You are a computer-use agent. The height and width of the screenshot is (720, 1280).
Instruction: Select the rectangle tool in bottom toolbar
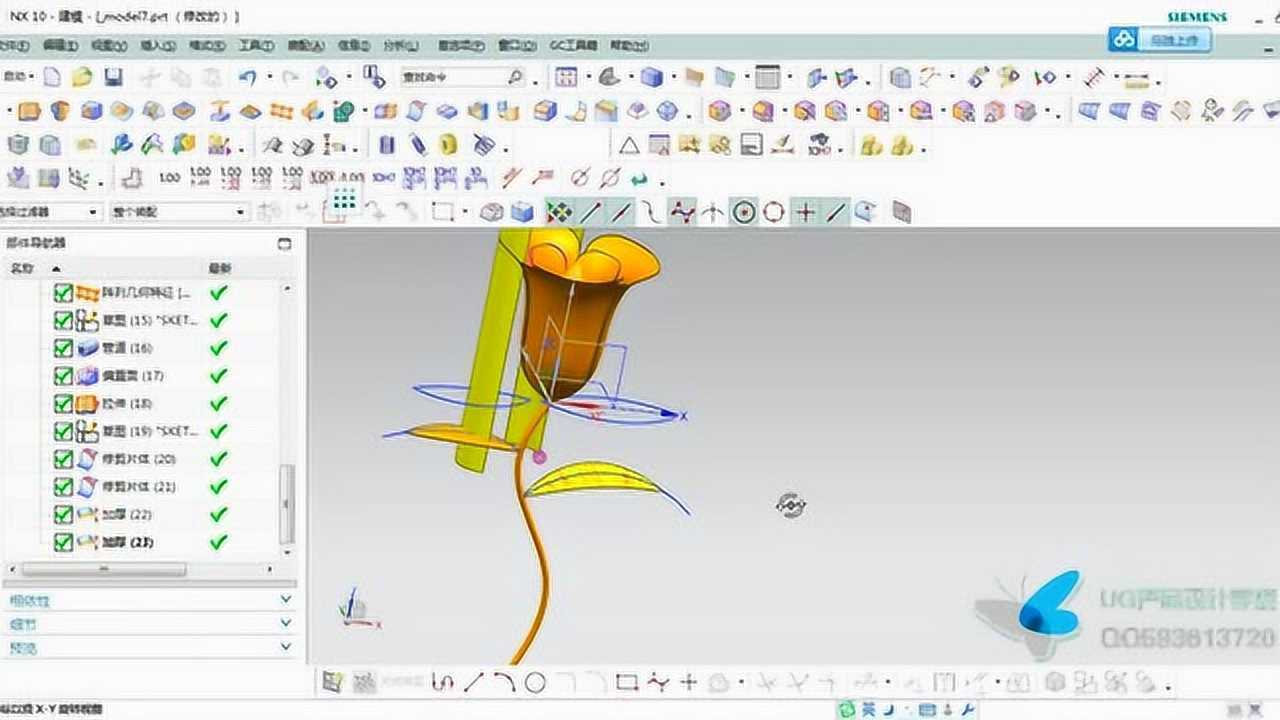click(x=627, y=683)
